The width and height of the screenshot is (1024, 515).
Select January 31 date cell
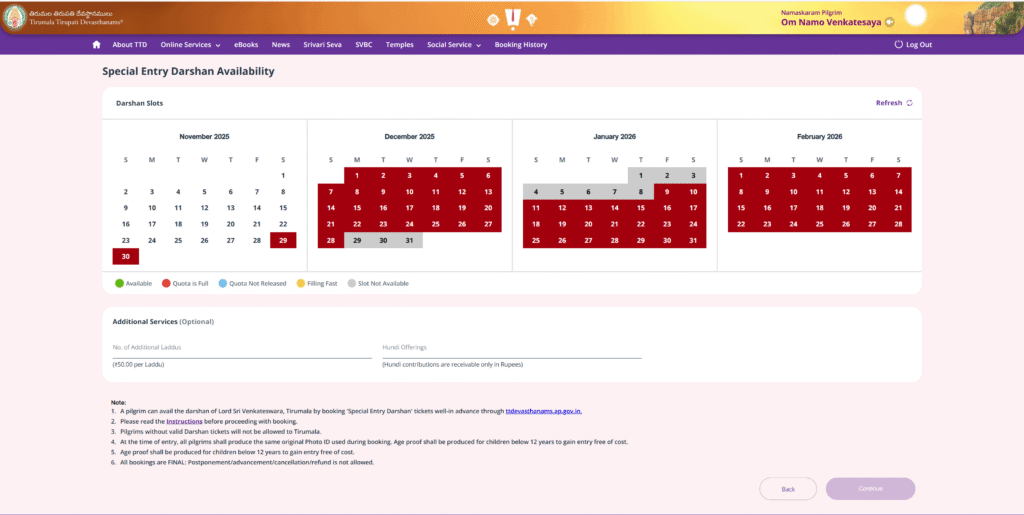[693, 240]
